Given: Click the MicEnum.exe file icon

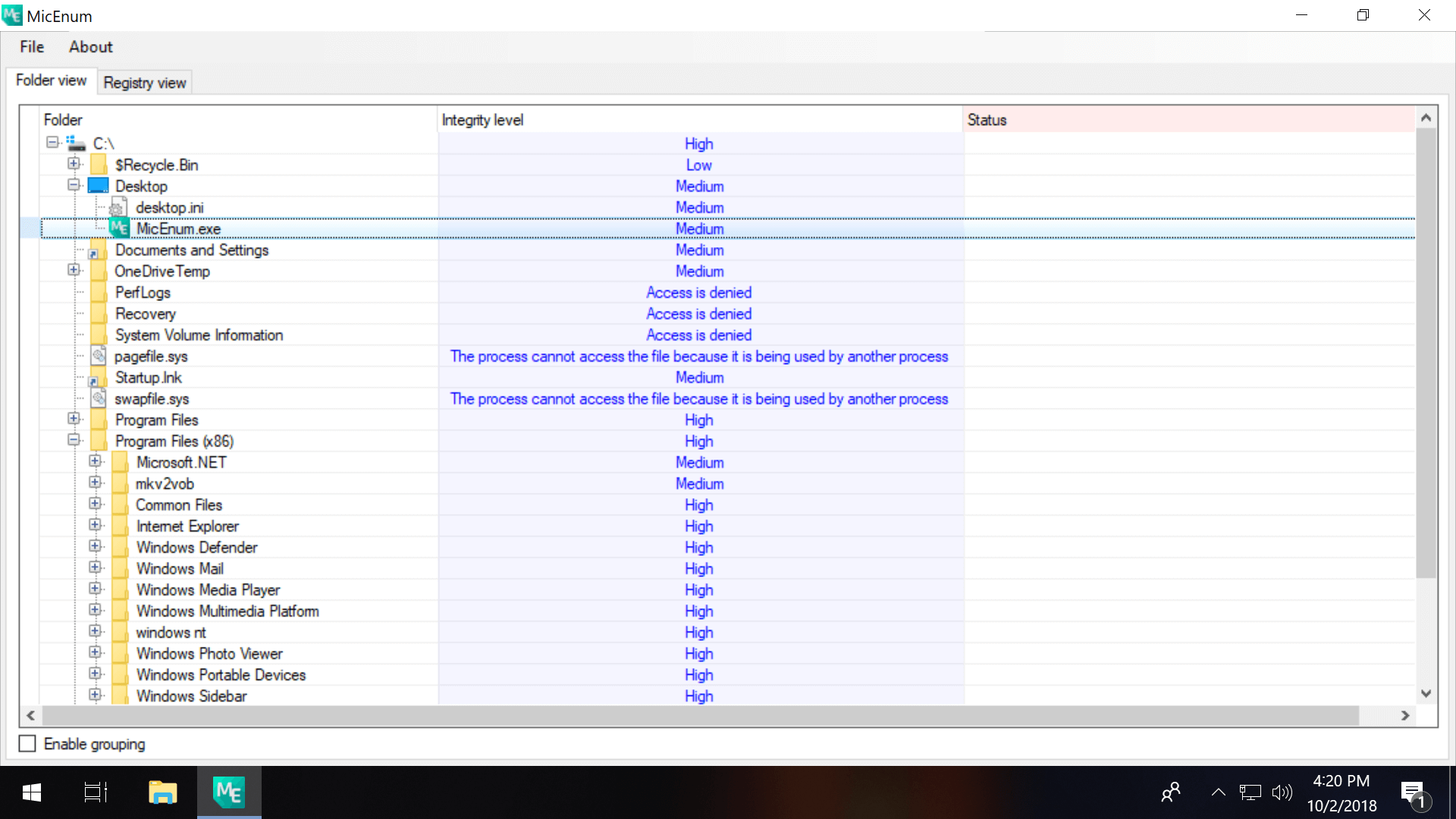Looking at the screenshot, I should (119, 228).
